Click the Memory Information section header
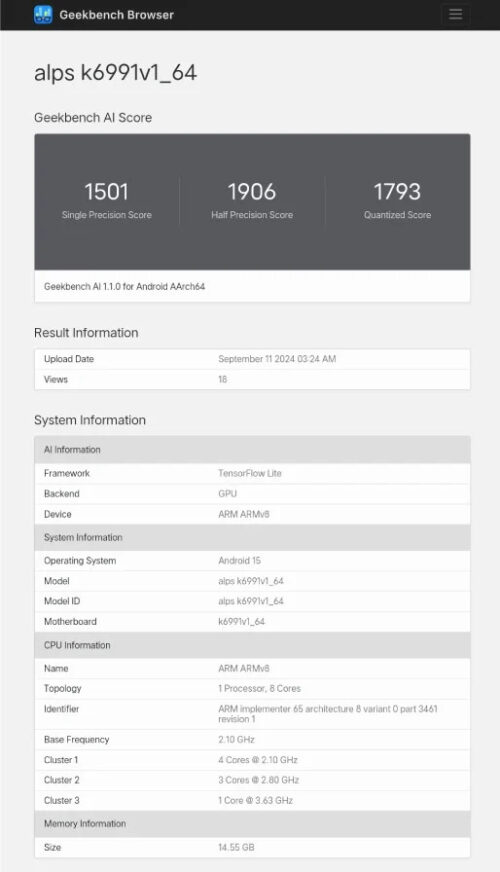 (252, 824)
